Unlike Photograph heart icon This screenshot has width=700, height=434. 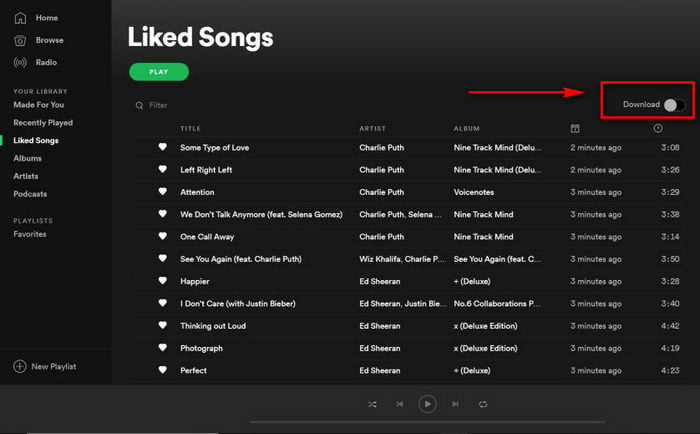click(162, 348)
